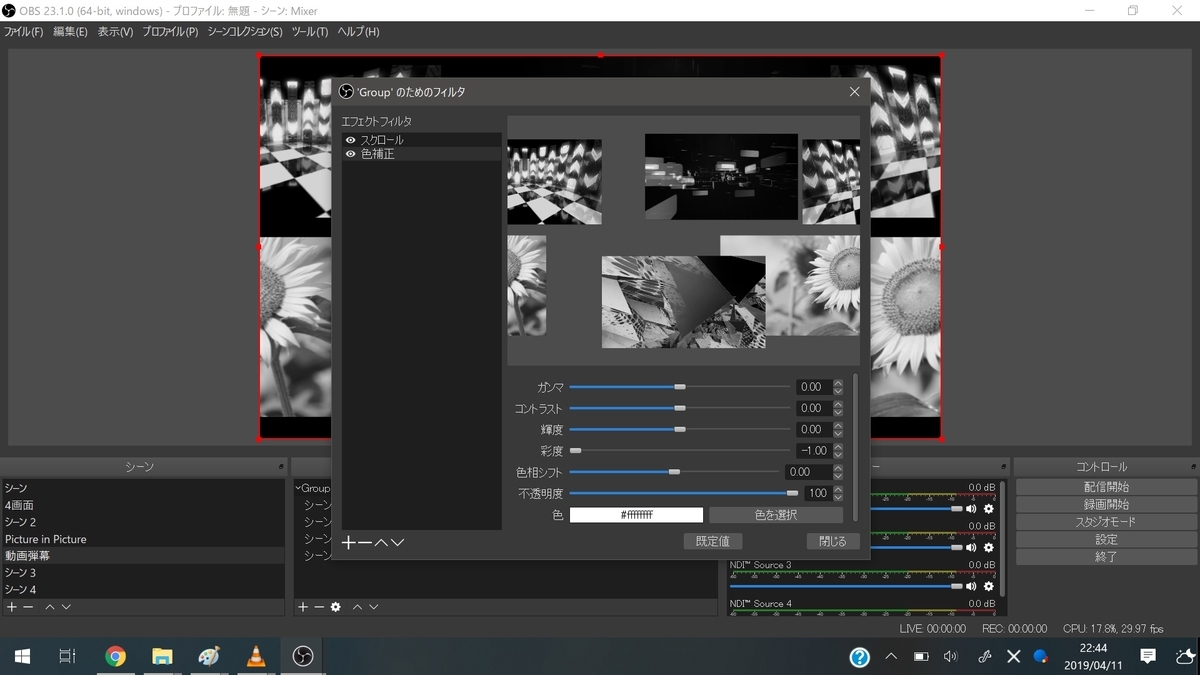Increase 彩度 value with up arrow

pyautogui.click(x=838, y=447)
